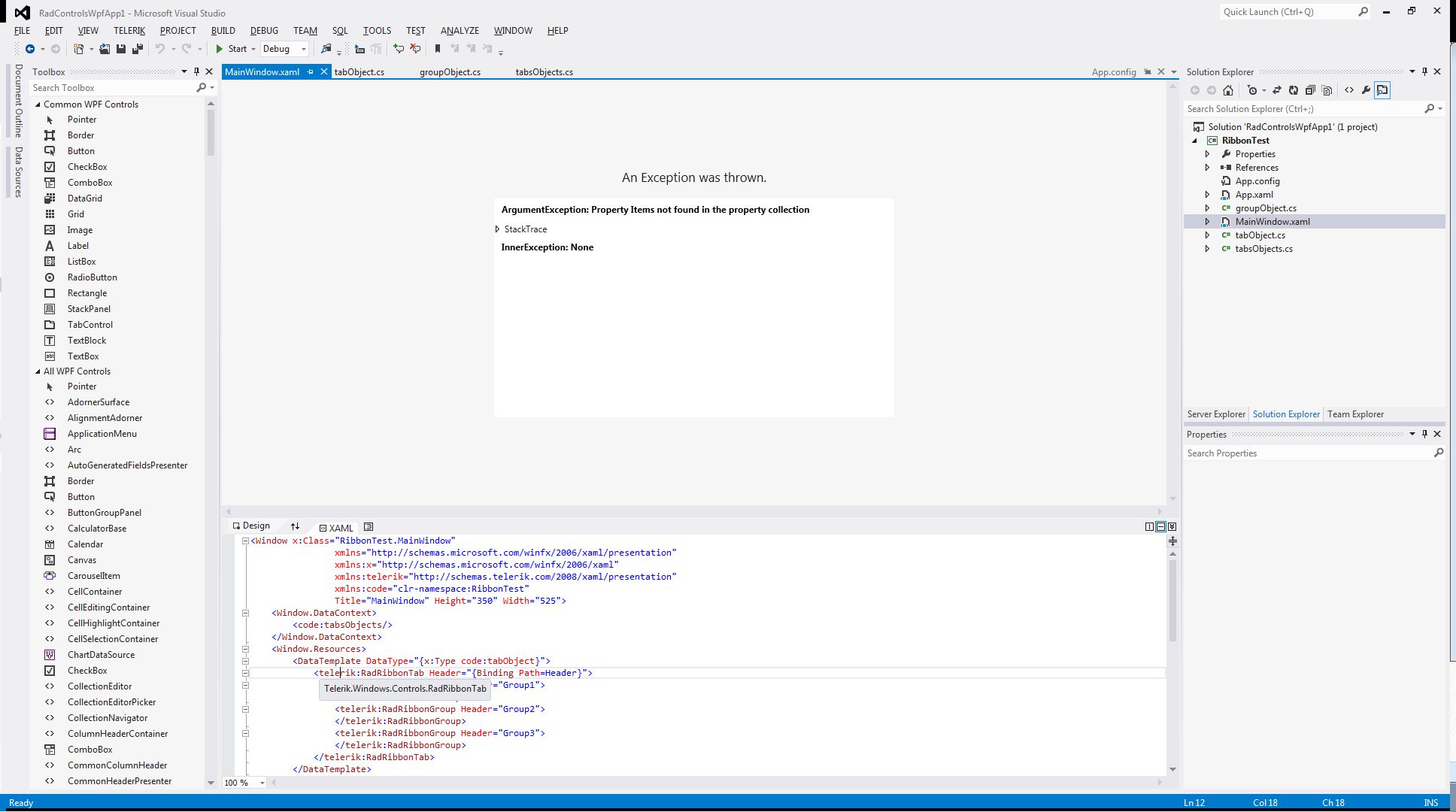Click the Start debugging button
The width and height of the screenshot is (1456, 812).
pyautogui.click(x=232, y=49)
